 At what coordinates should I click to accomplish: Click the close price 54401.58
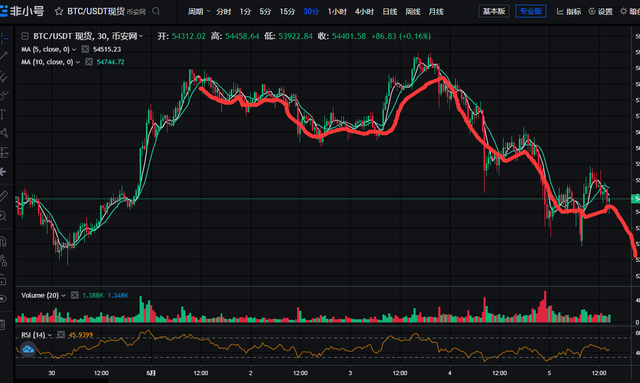point(349,36)
